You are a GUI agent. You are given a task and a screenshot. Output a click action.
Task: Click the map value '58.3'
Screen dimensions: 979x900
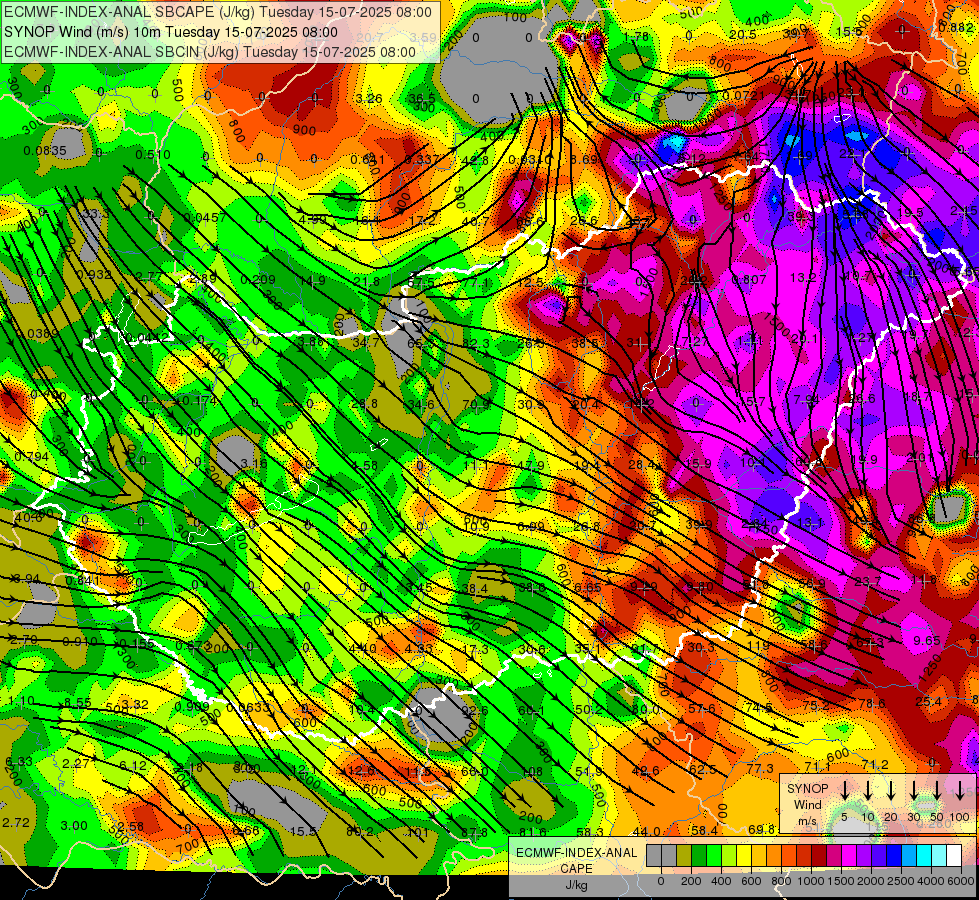pos(590,832)
